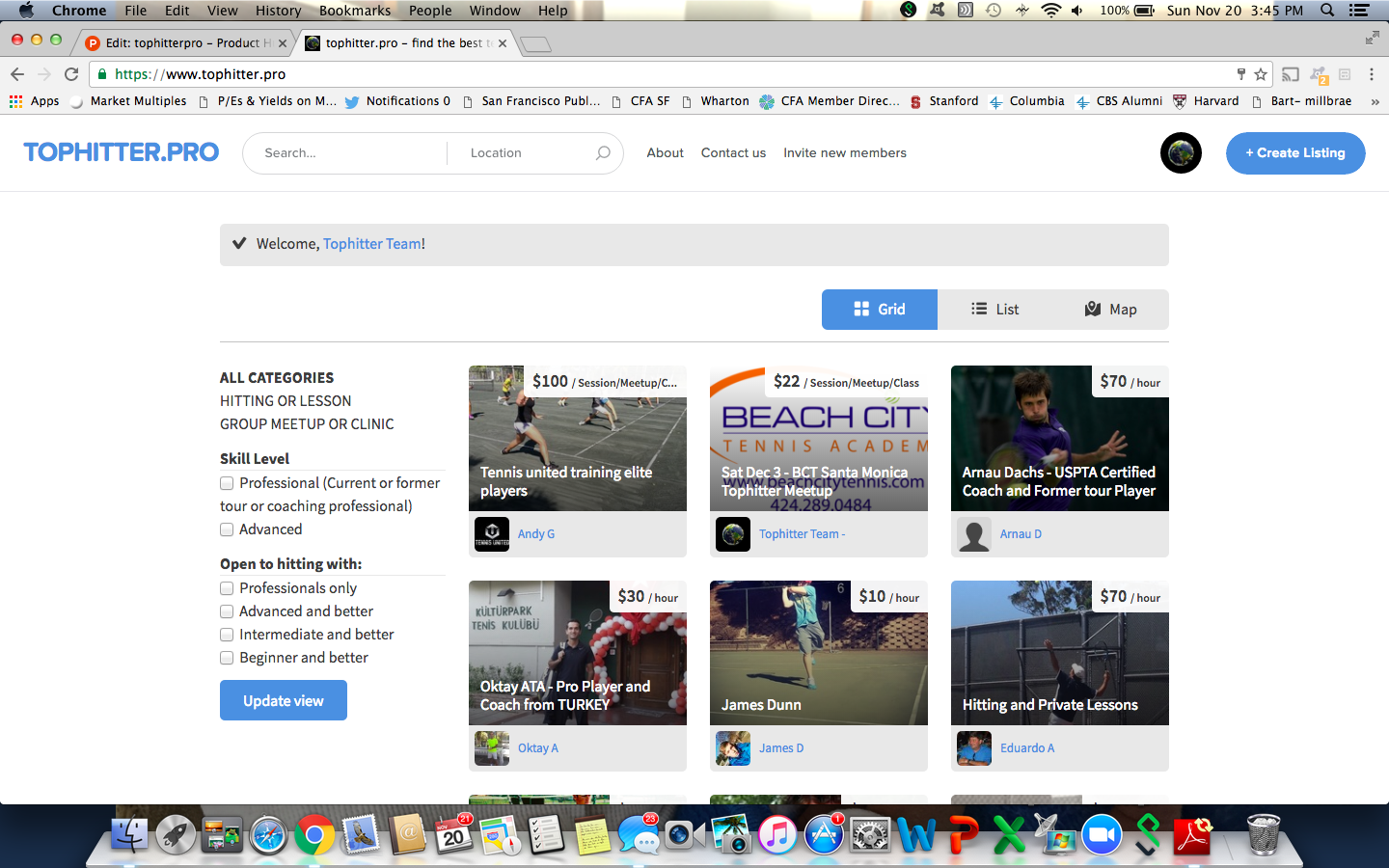Click the Apps grid in the bookmarks bar
This screenshot has width=1389, height=868.
point(35,101)
